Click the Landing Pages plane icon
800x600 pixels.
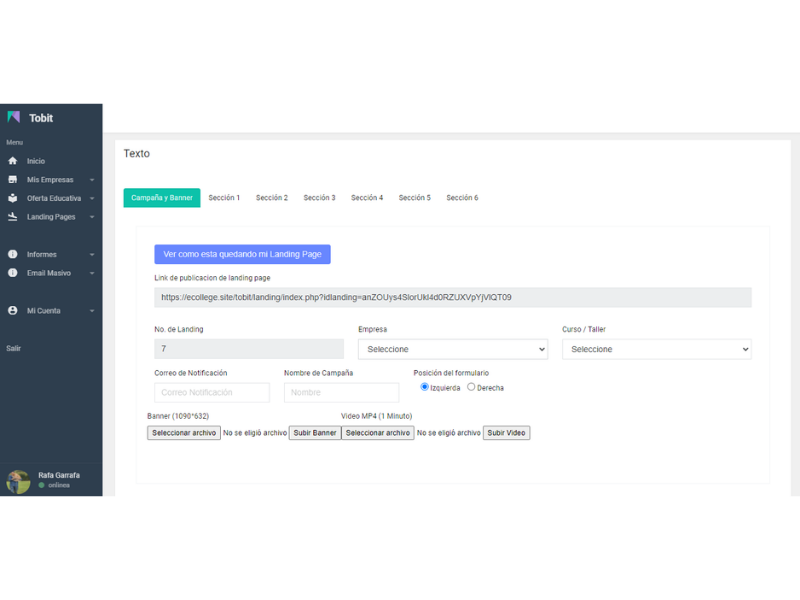13,217
